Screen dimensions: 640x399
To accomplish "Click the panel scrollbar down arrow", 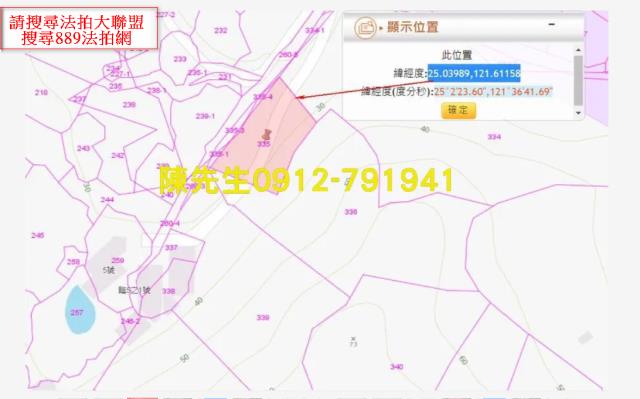I will tap(578, 113).
